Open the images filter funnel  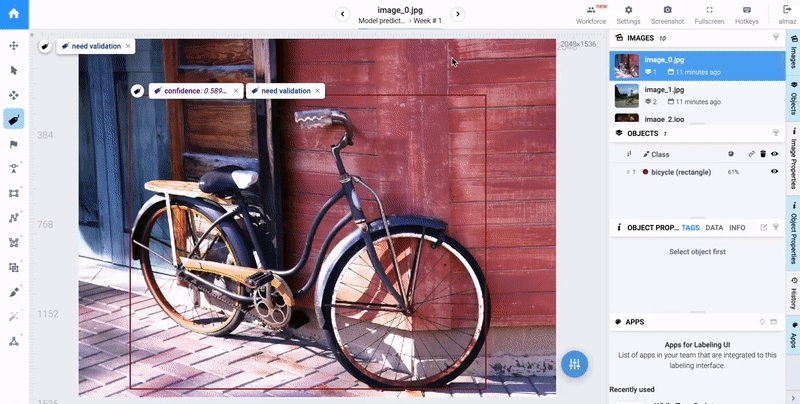tap(776, 37)
